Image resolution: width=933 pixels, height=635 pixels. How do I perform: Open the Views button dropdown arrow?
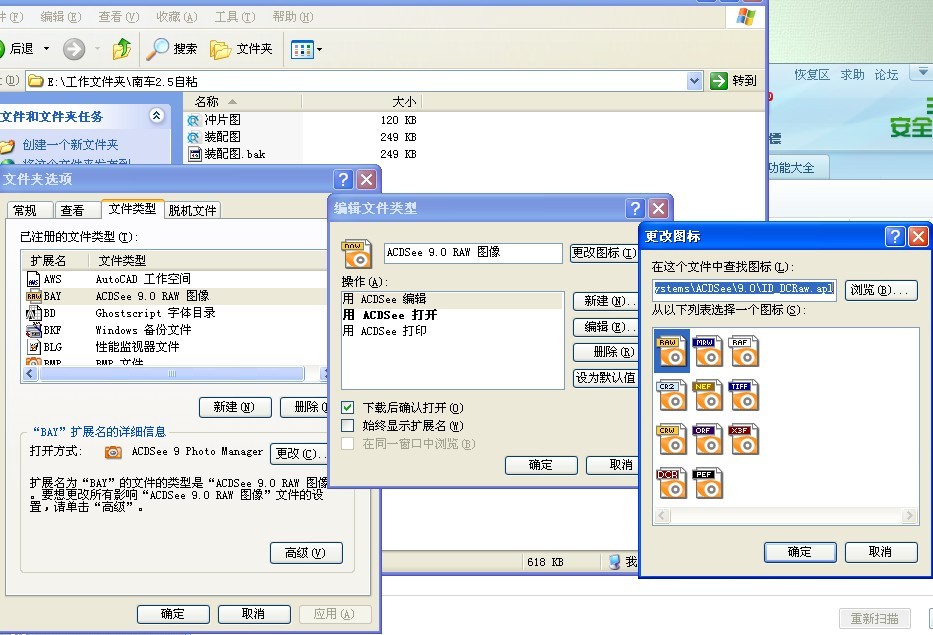click(x=320, y=49)
